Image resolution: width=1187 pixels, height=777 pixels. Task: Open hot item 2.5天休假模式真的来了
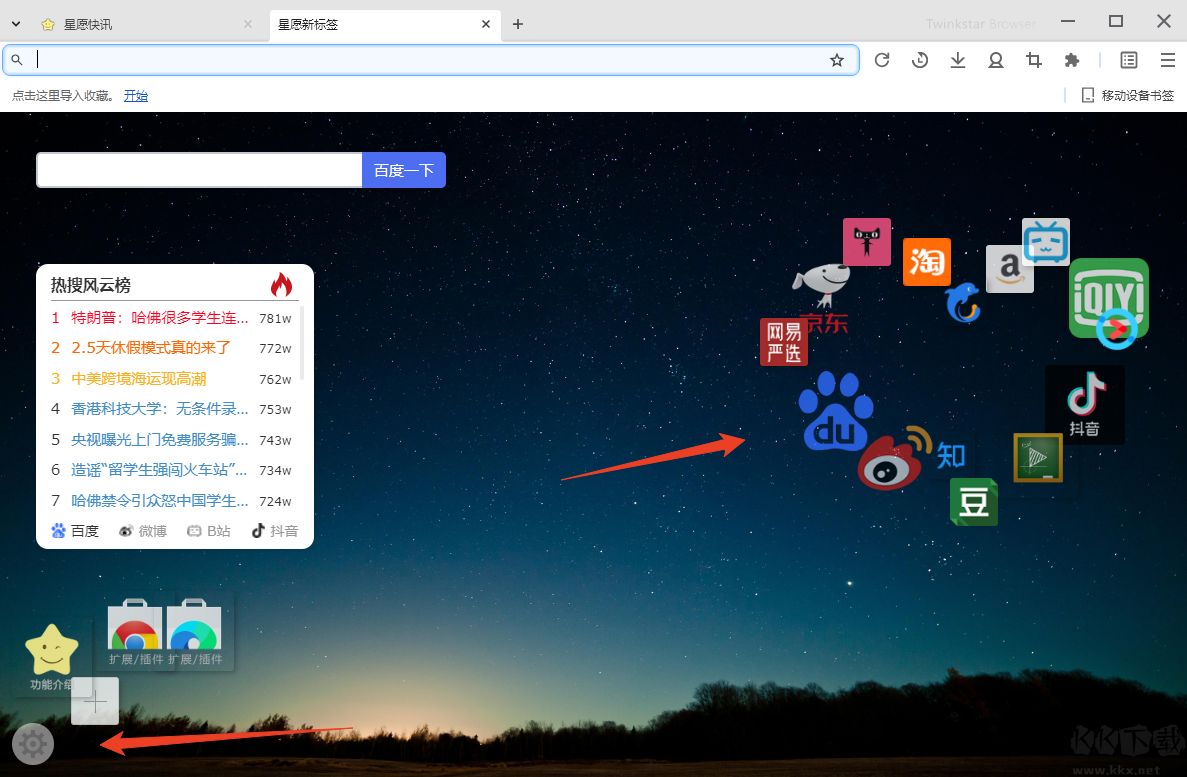(151, 348)
